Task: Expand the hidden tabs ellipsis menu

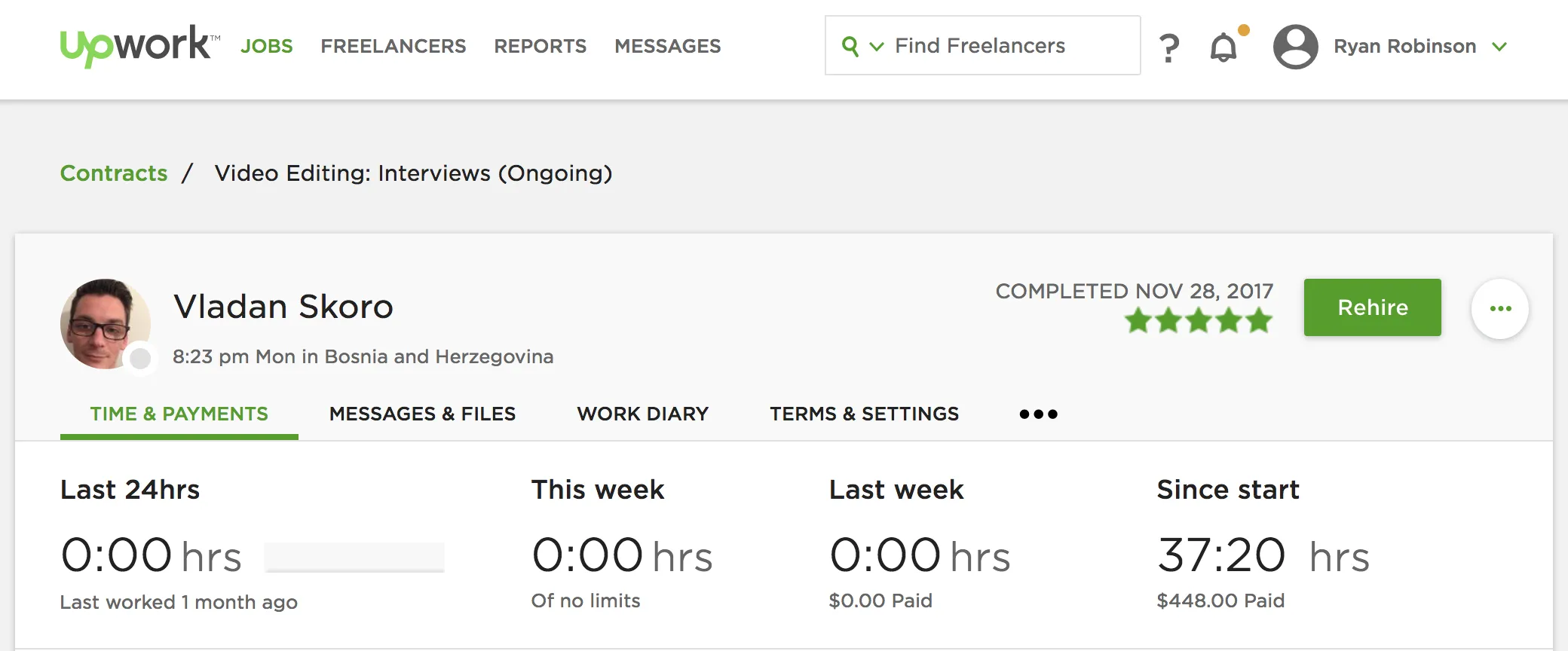Action: (1040, 414)
